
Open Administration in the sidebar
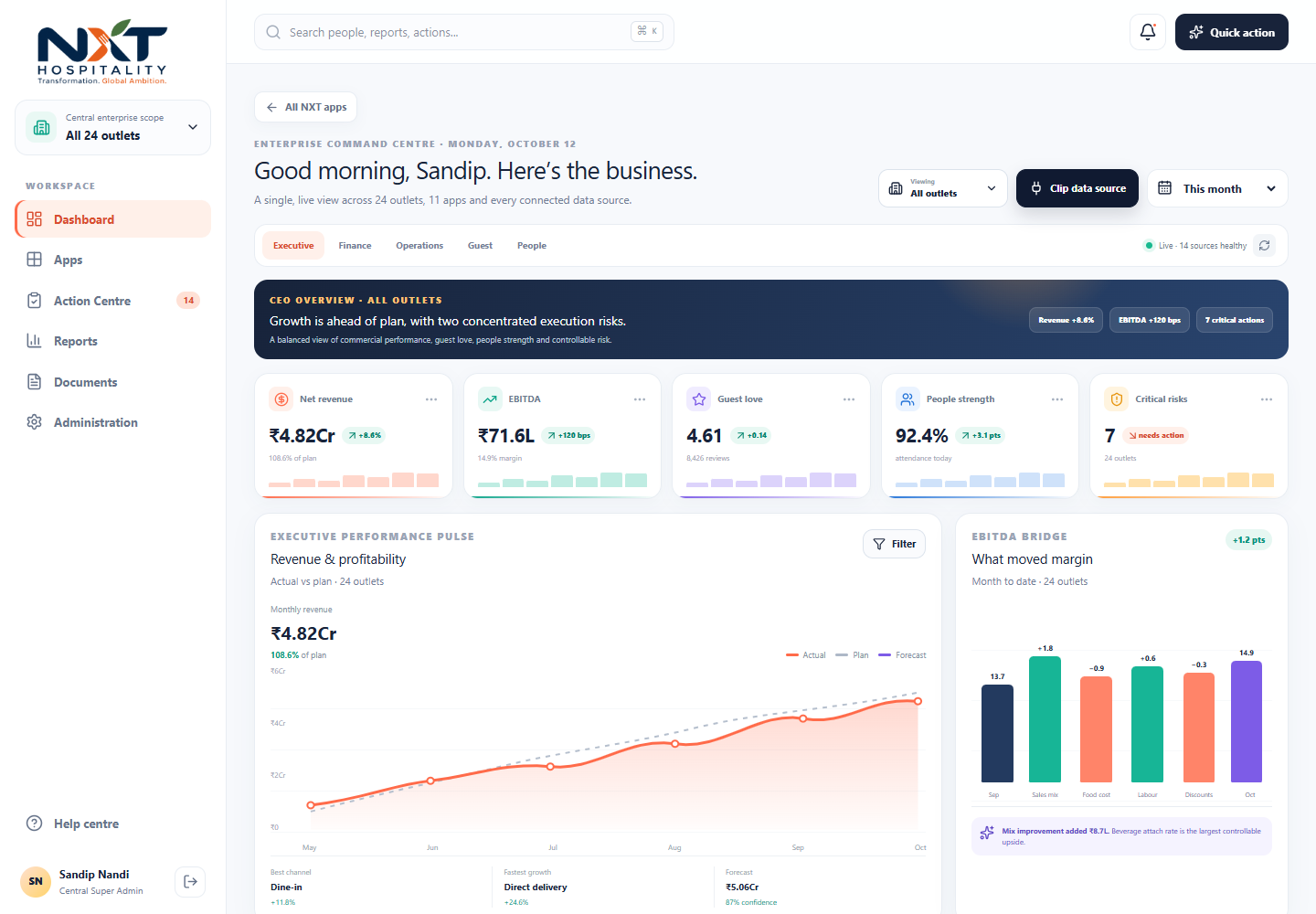point(112,422)
